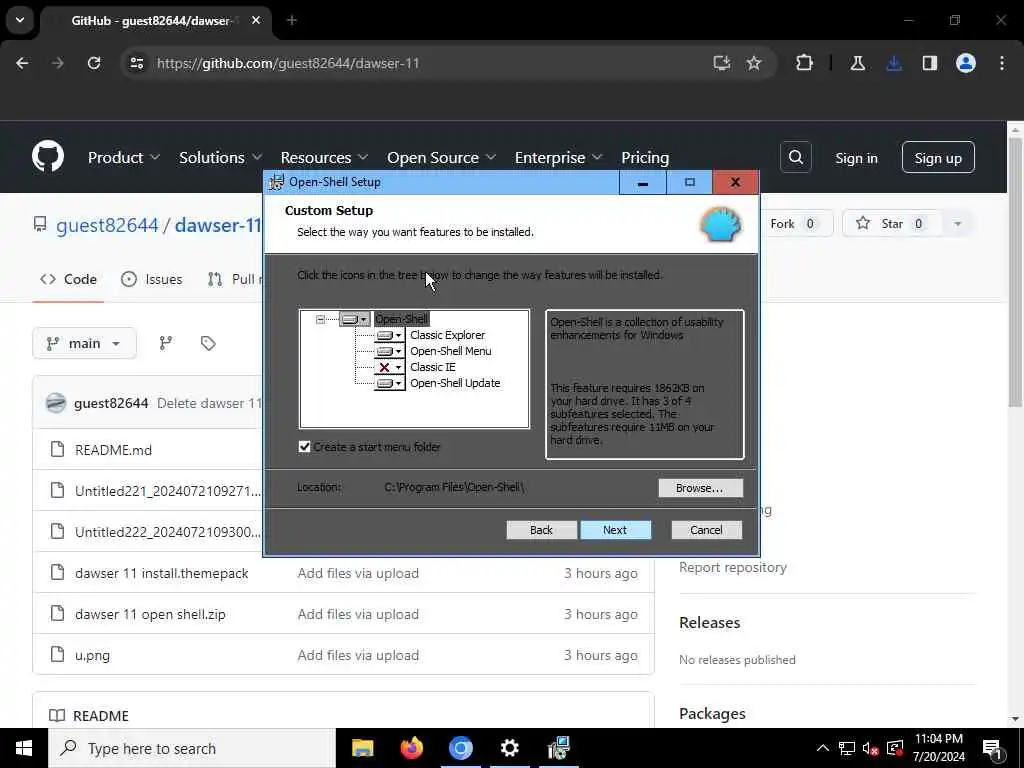Screen dimensions: 1024x768
Task: Open dawser 11 open shell.zip file
Action: click(x=150, y=615)
